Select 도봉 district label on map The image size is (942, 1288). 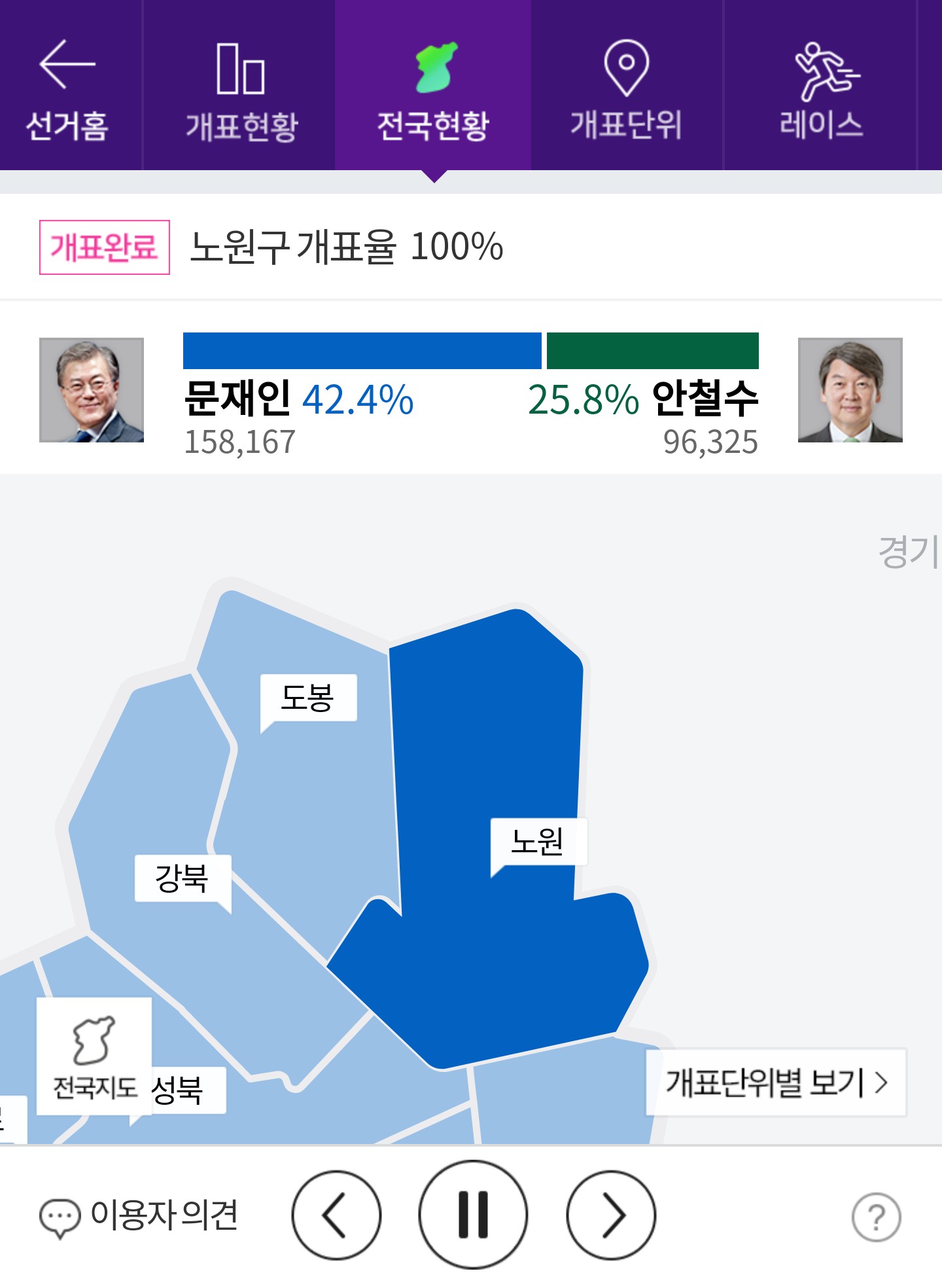[308, 698]
